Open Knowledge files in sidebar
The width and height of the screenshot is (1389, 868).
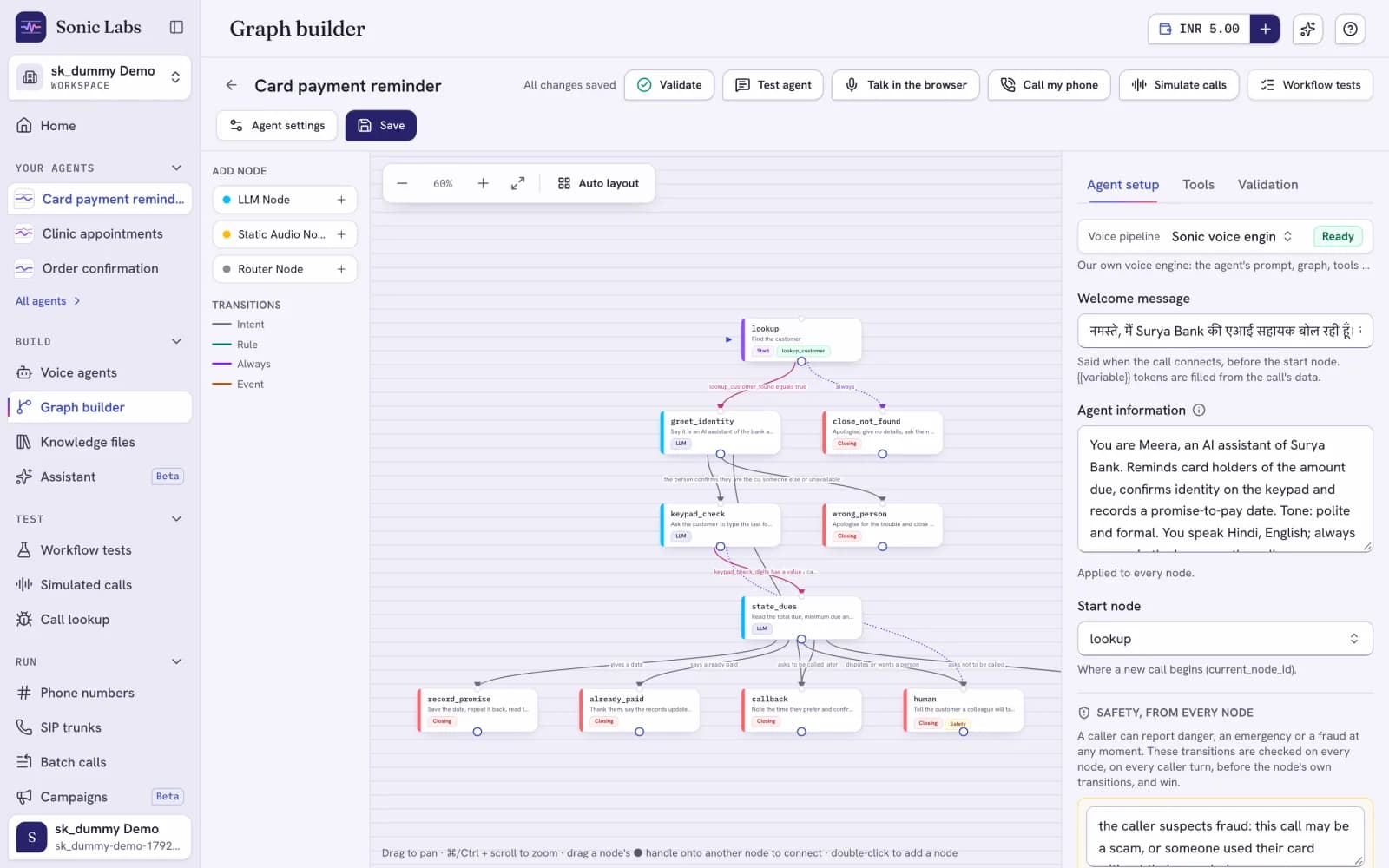tap(100, 442)
